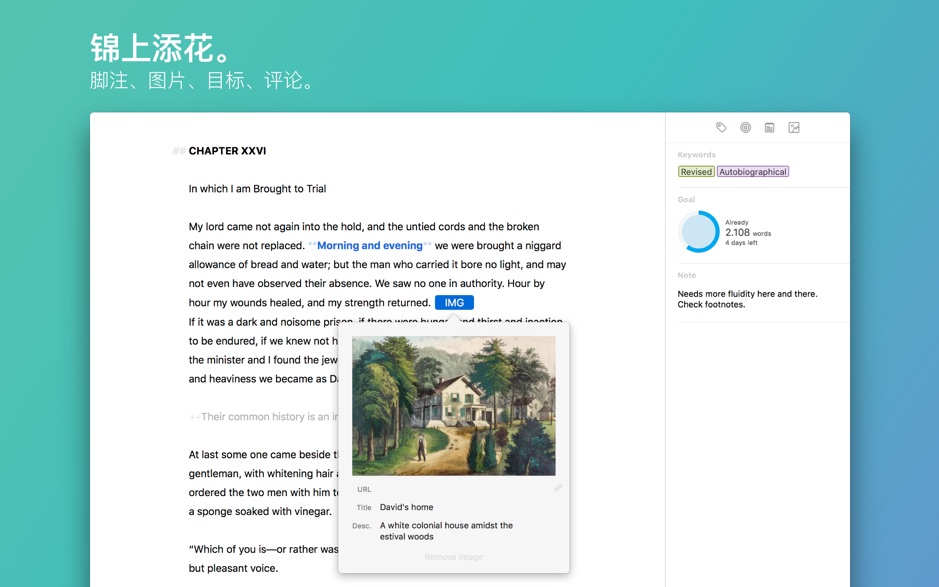Click the subtitle In which I am Brought to Trial
This screenshot has height=587, width=939.
click(x=257, y=189)
